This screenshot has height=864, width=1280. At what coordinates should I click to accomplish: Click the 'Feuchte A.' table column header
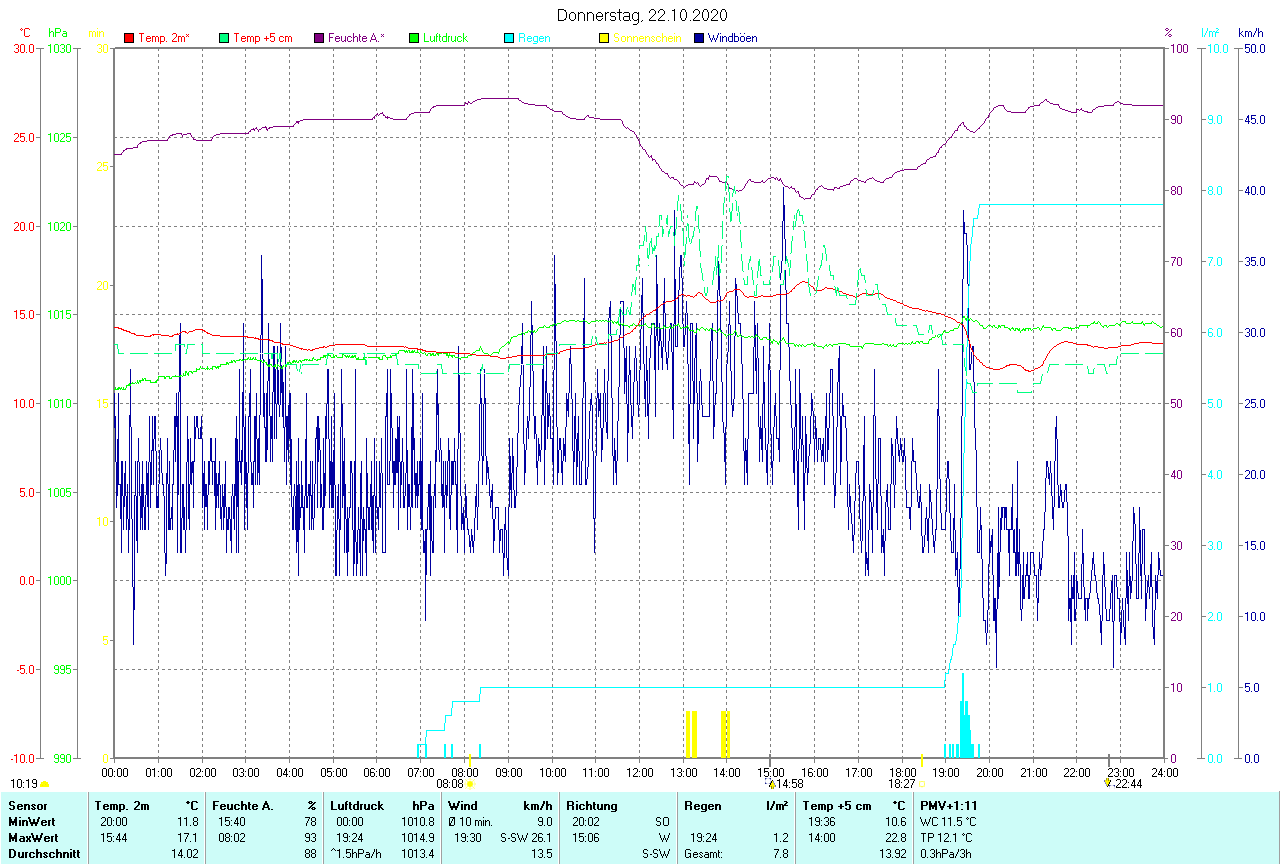pos(243,805)
